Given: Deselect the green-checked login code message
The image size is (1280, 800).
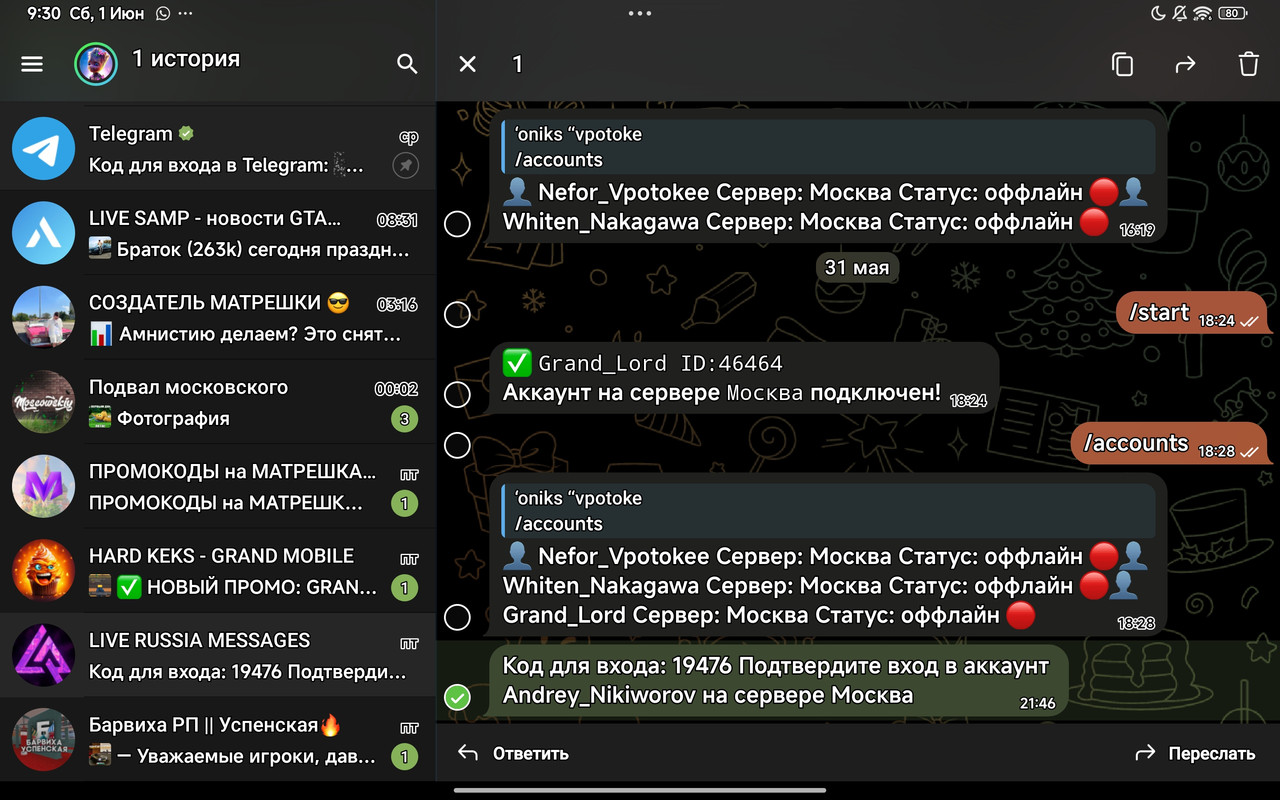Looking at the screenshot, I should (458, 697).
